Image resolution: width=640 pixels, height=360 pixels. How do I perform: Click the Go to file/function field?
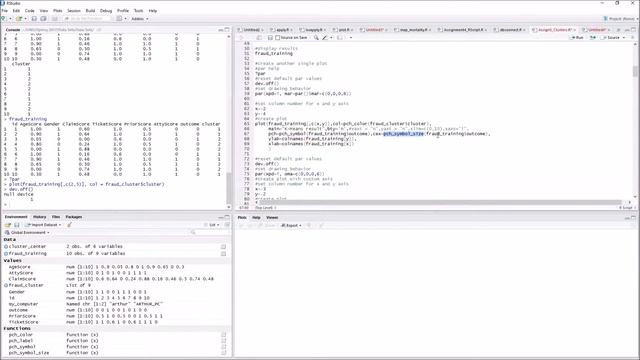(87, 19)
